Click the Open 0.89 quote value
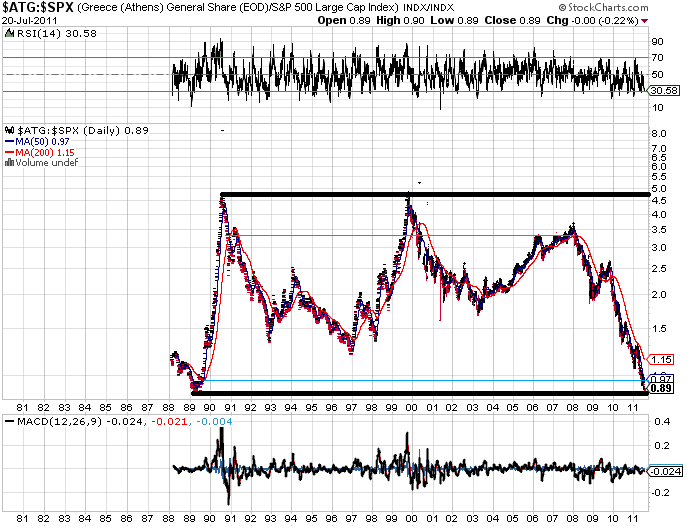This screenshot has width=689, height=528. point(344,21)
